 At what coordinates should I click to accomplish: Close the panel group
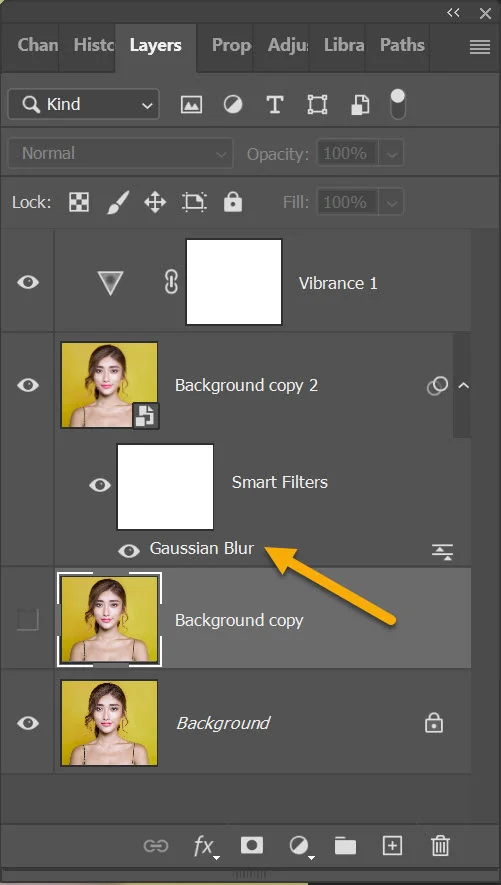(485, 14)
